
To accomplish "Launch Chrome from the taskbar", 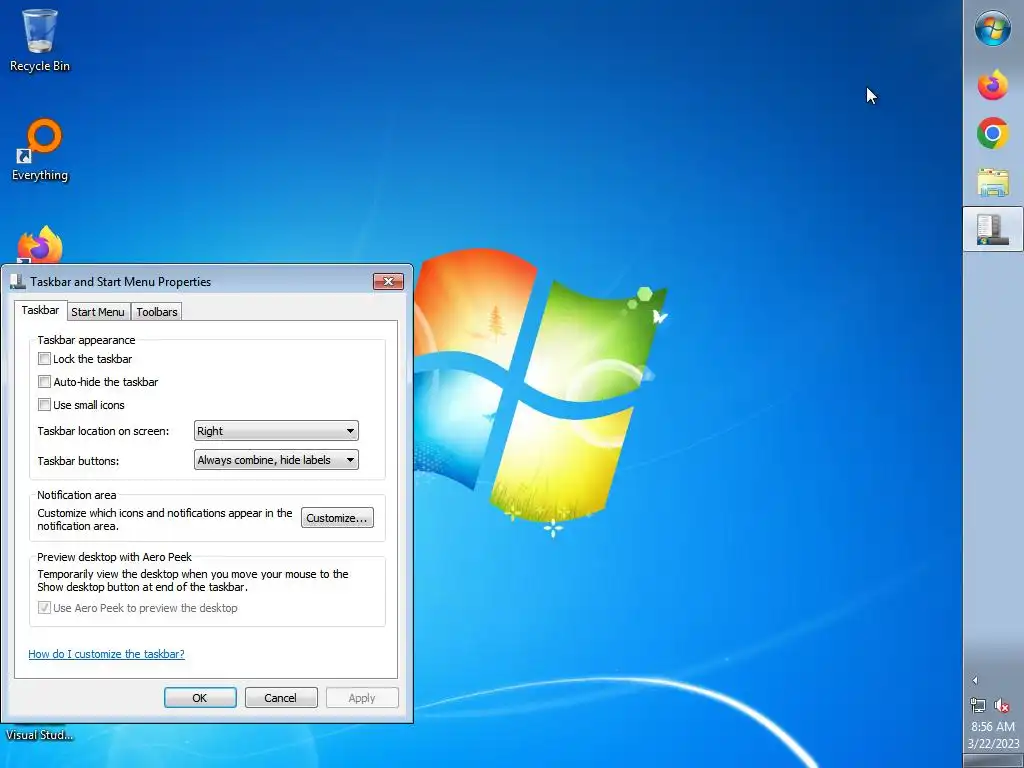I will [993, 133].
